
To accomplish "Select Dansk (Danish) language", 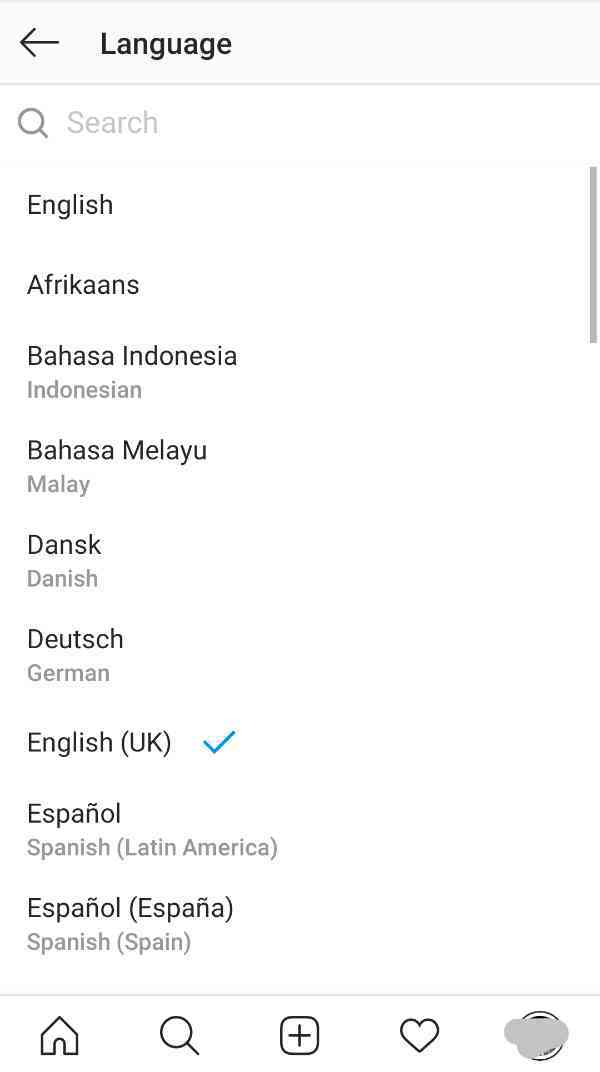I will click(300, 561).
